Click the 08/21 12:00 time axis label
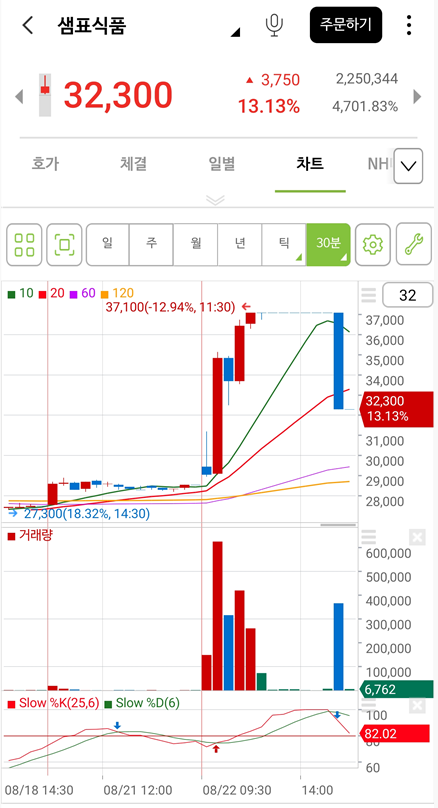The width and height of the screenshot is (438, 808). (138, 790)
